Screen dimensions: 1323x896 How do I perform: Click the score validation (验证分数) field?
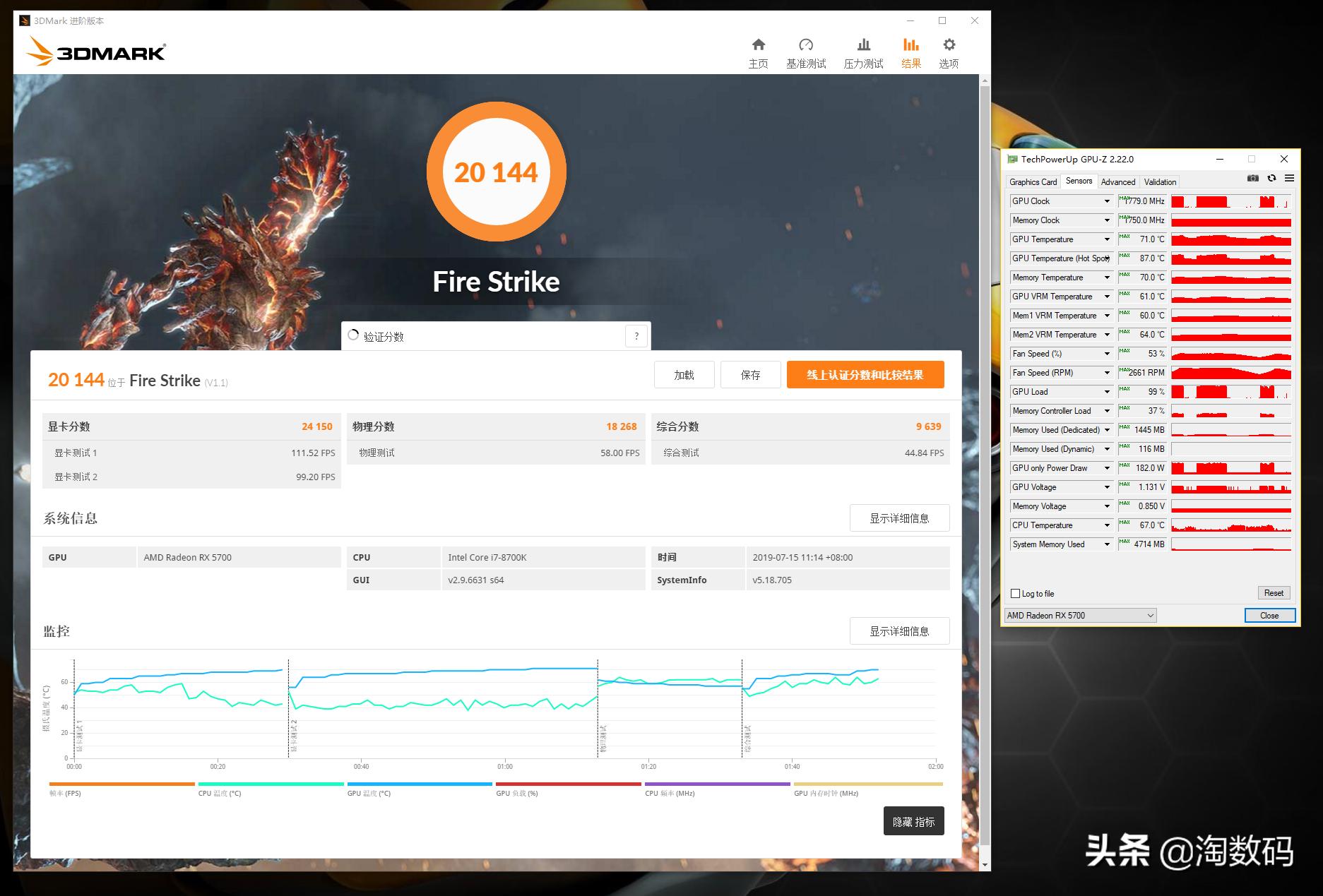(496, 336)
